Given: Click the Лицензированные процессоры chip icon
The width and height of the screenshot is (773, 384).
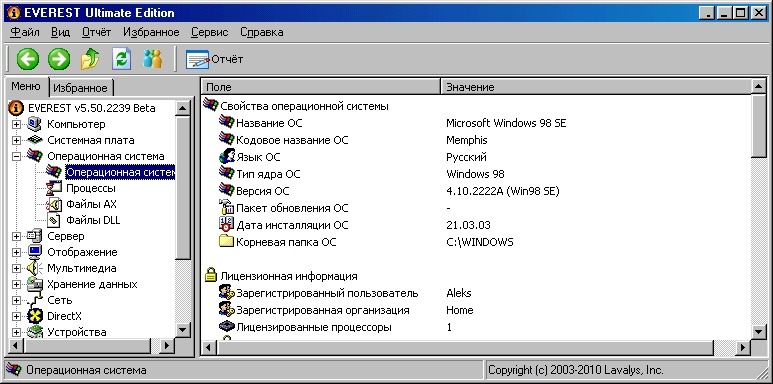Looking at the screenshot, I should coord(226,326).
